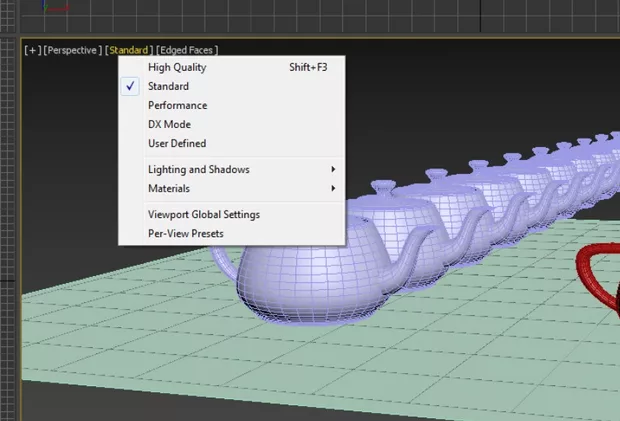Toggle the checked Standard preset menu item
The height and width of the screenshot is (421, 620).
168,87
